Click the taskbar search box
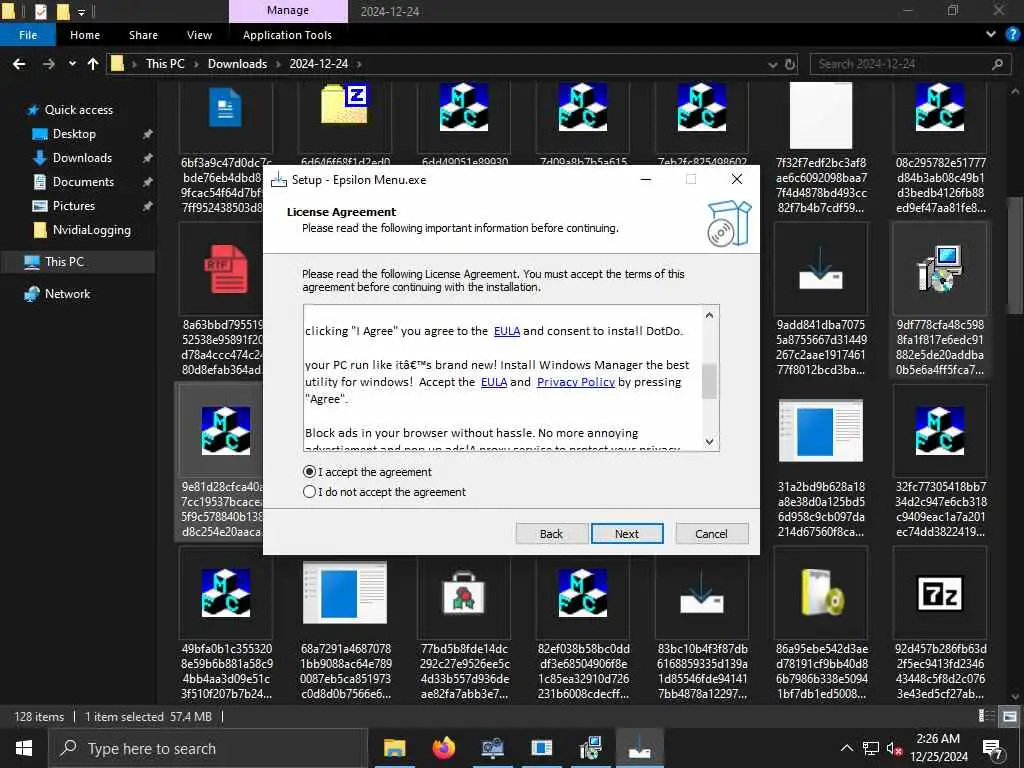1024x768 pixels. 208,748
